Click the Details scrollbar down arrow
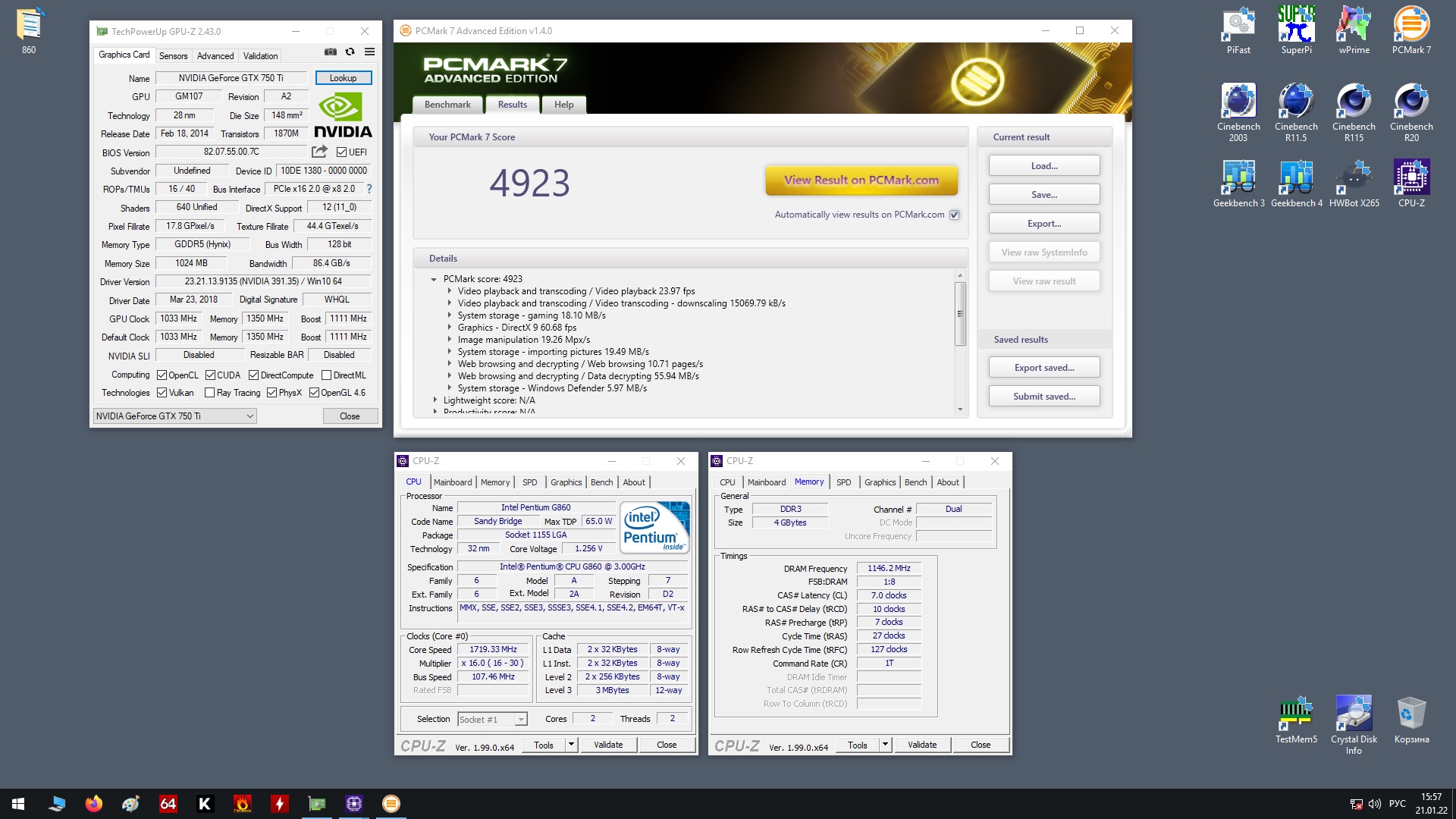 point(960,409)
